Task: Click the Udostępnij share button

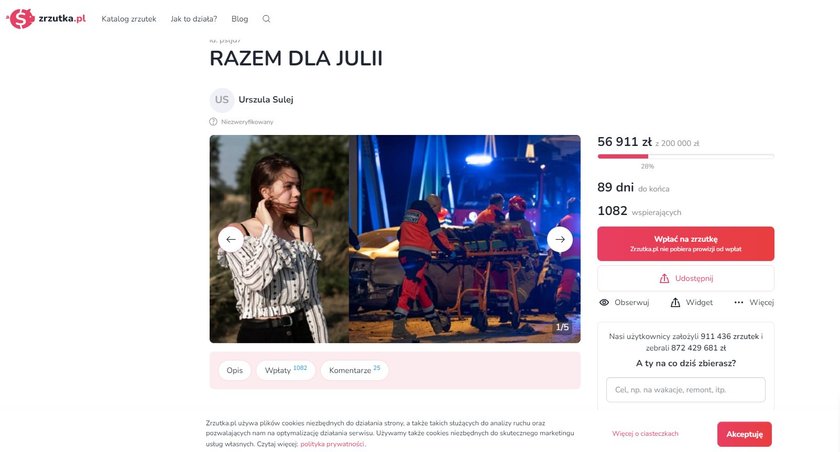Action: (686, 278)
